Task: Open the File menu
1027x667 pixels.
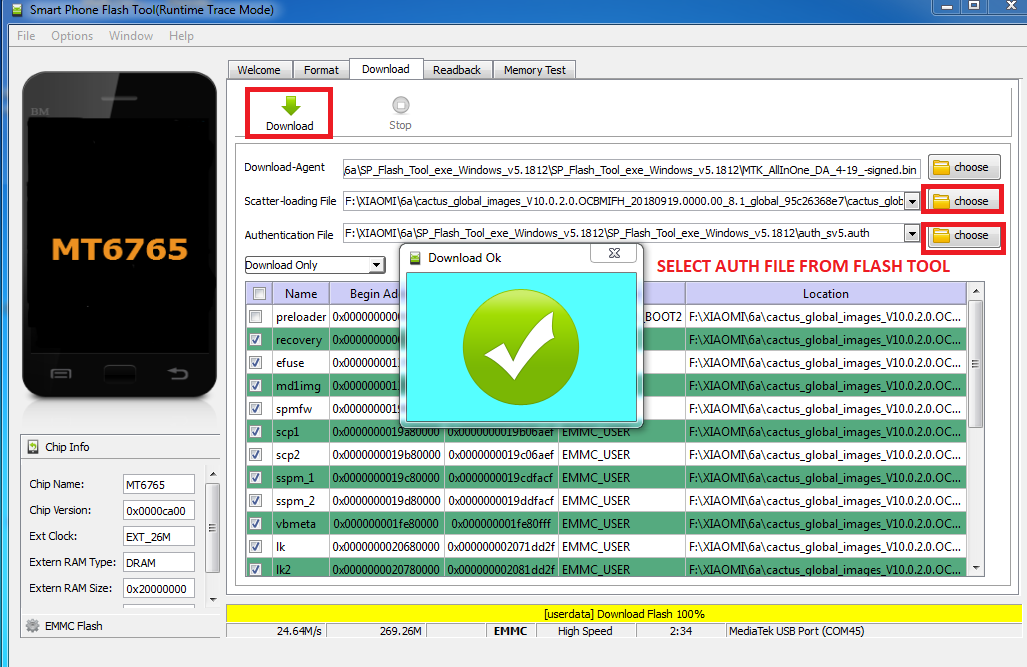Action: 26,36
